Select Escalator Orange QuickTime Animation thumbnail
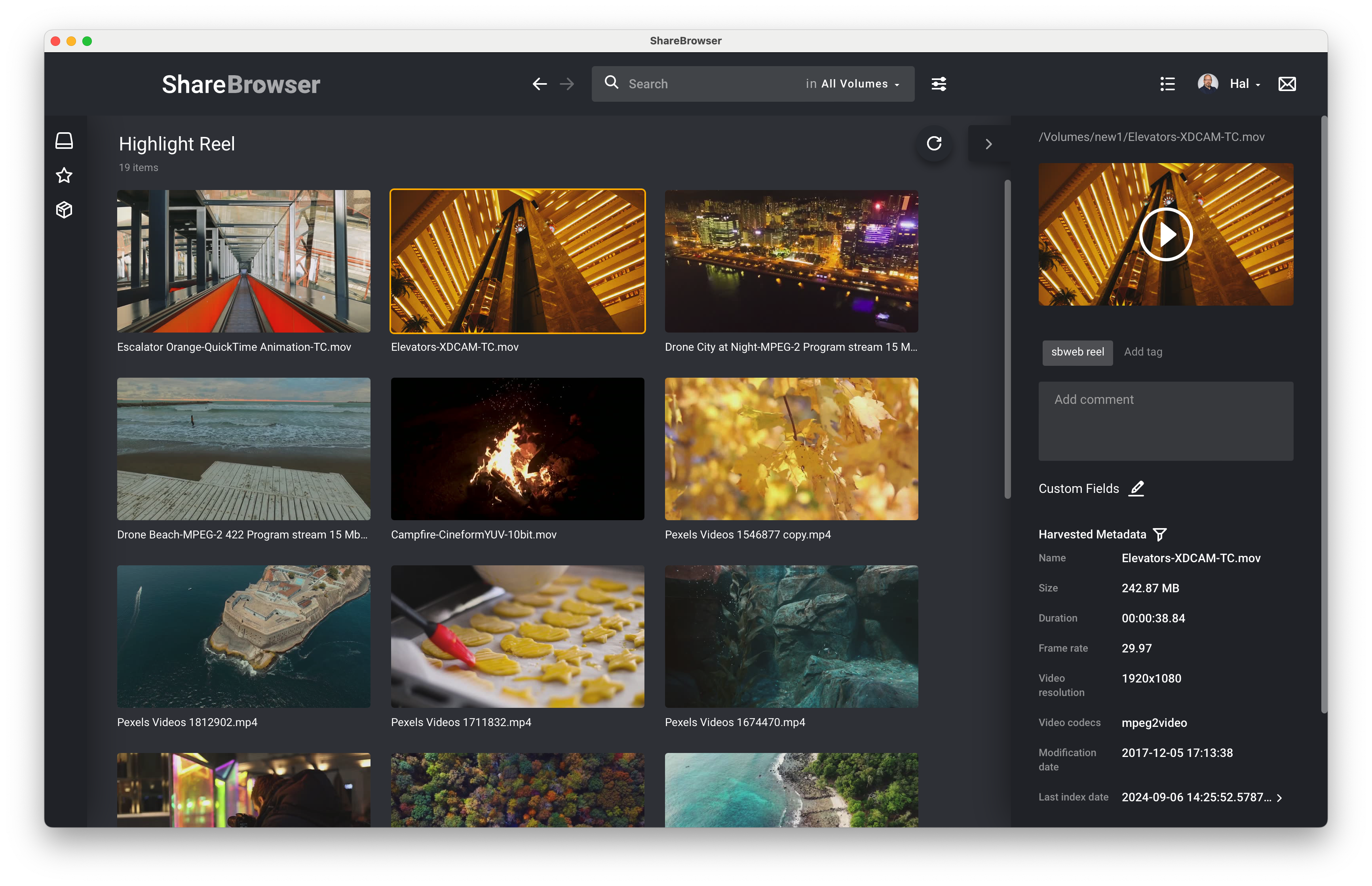 click(243, 261)
